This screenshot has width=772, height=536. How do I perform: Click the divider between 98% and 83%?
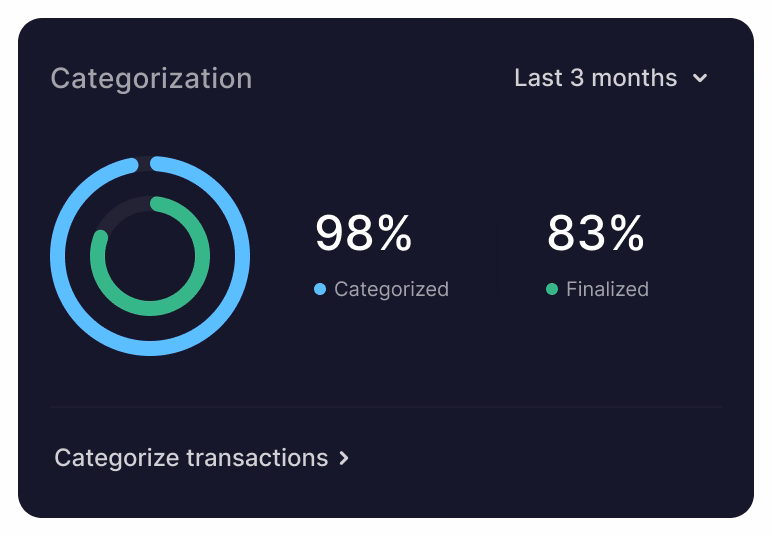pyautogui.click(x=497, y=257)
